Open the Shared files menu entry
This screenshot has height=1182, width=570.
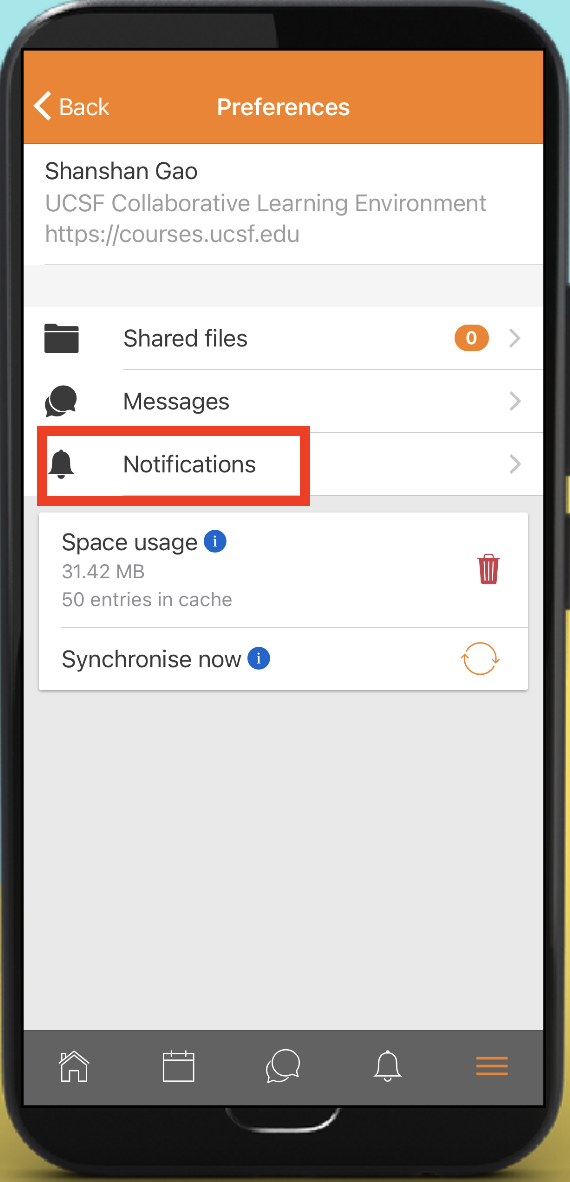283,338
